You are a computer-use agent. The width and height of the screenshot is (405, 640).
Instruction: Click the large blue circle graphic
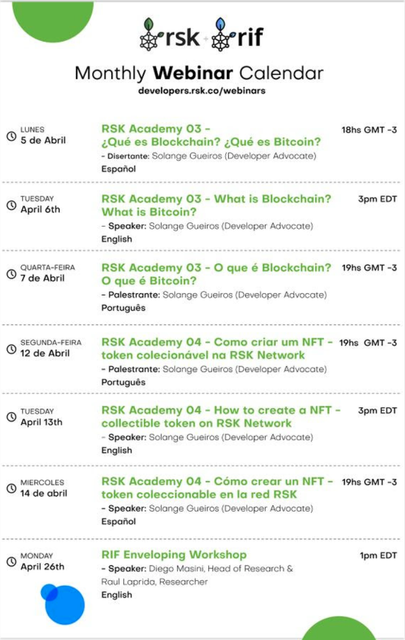(x=65, y=605)
